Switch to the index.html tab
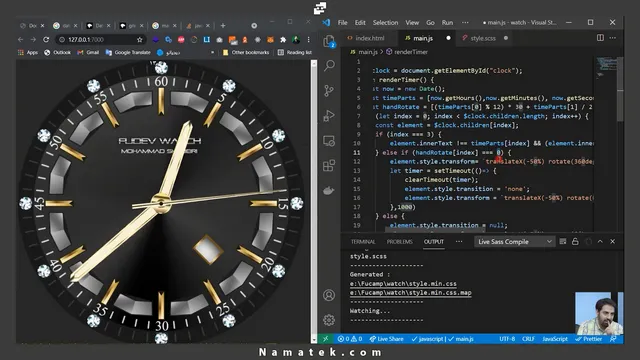This screenshot has height=360, width=640. 366,38
